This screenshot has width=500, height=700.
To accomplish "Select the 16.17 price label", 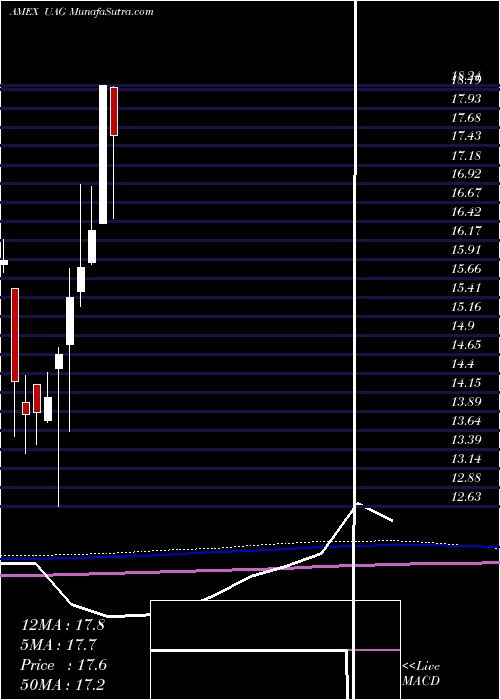I will pos(466,231).
